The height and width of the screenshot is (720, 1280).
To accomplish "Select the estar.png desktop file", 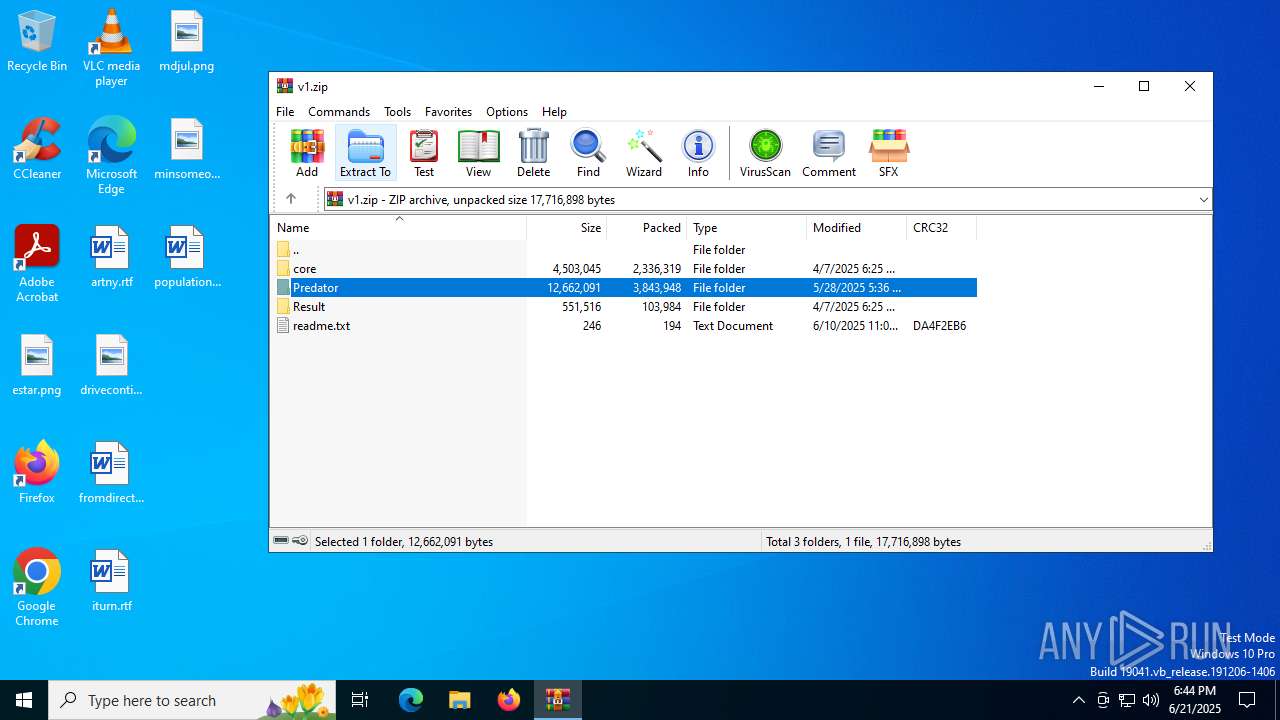I will (37, 365).
